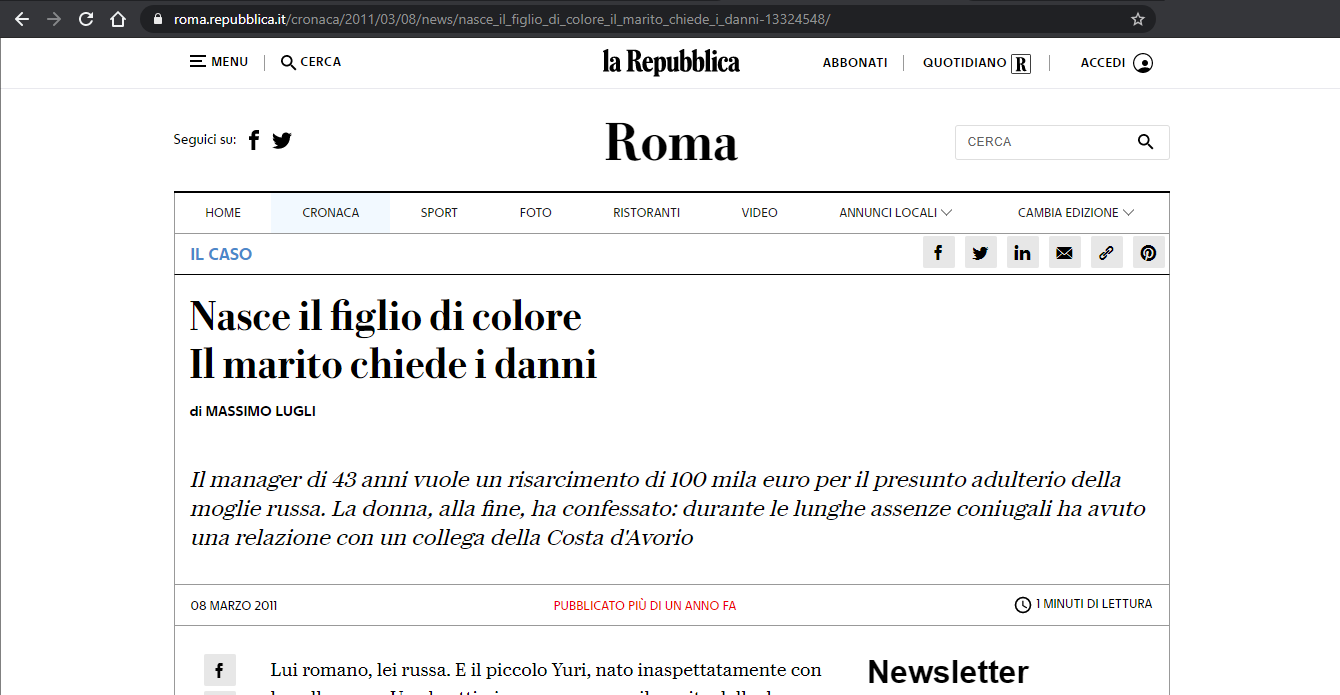The width and height of the screenshot is (1340, 695).
Task: Open Facebook page next to Seguici su
Action: [254, 140]
